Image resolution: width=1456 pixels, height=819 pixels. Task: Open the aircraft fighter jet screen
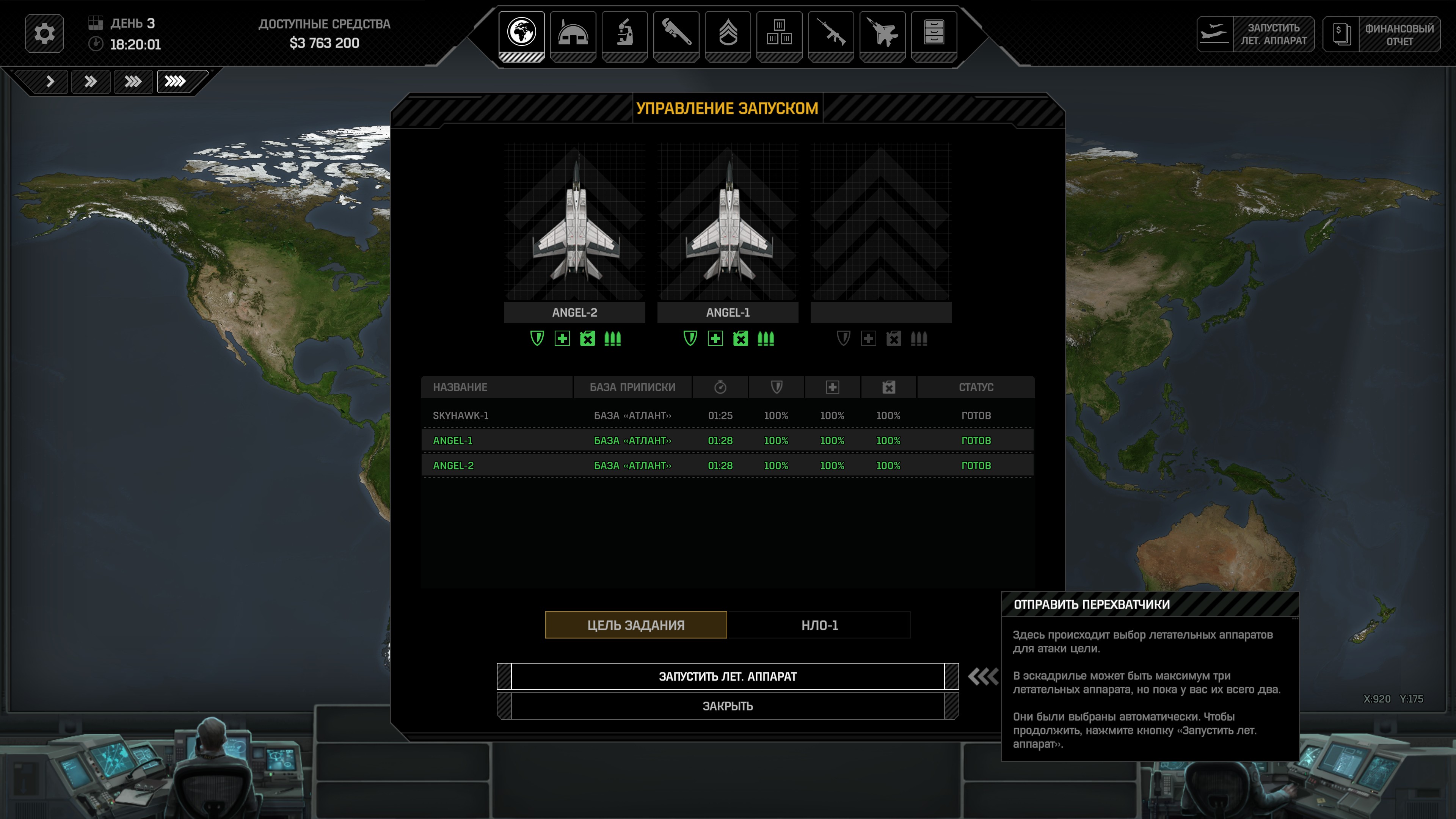882,33
